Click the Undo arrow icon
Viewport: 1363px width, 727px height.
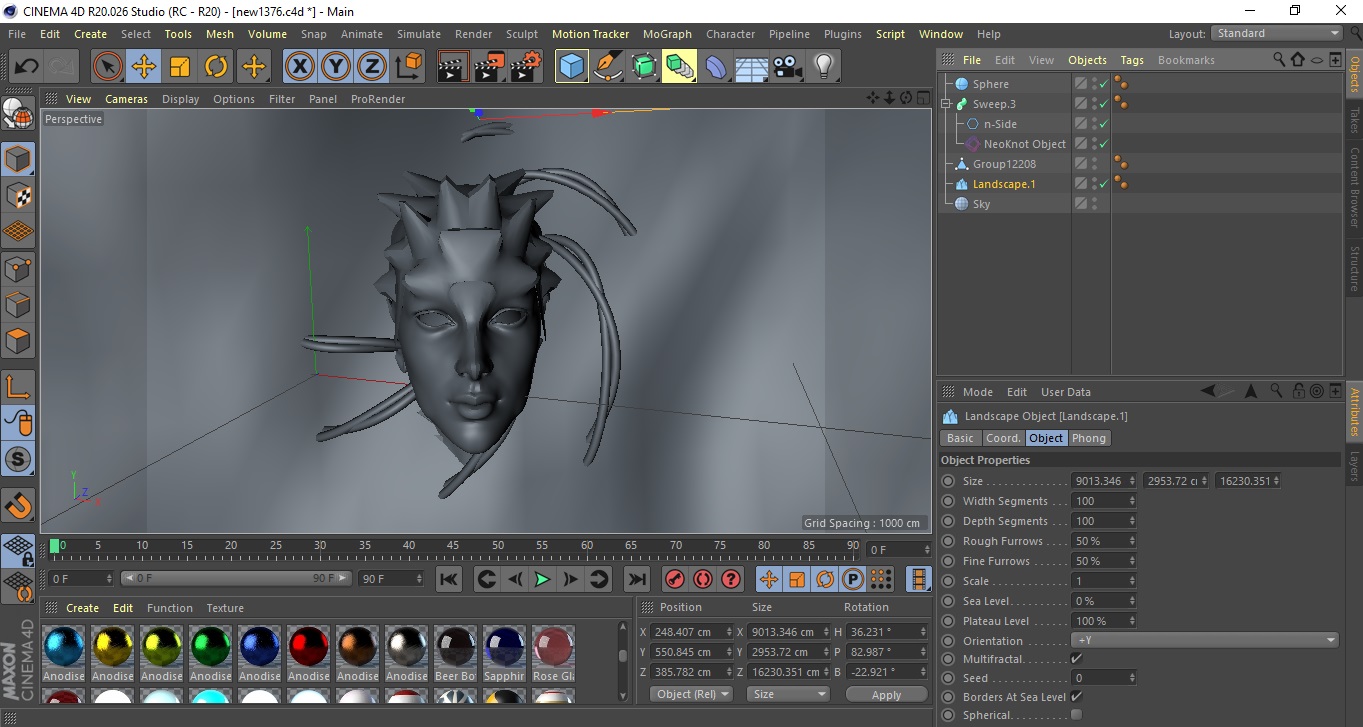pos(27,67)
